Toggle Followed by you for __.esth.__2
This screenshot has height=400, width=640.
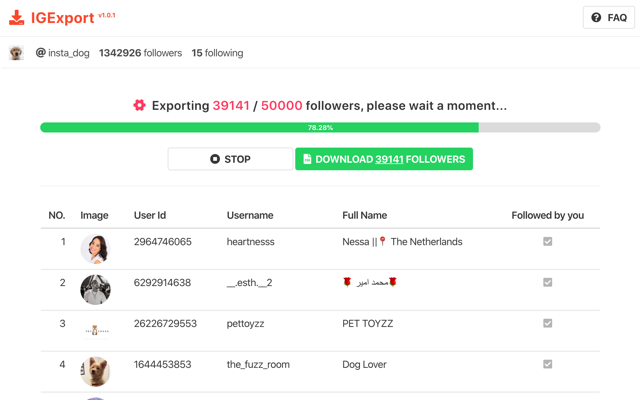click(x=547, y=283)
